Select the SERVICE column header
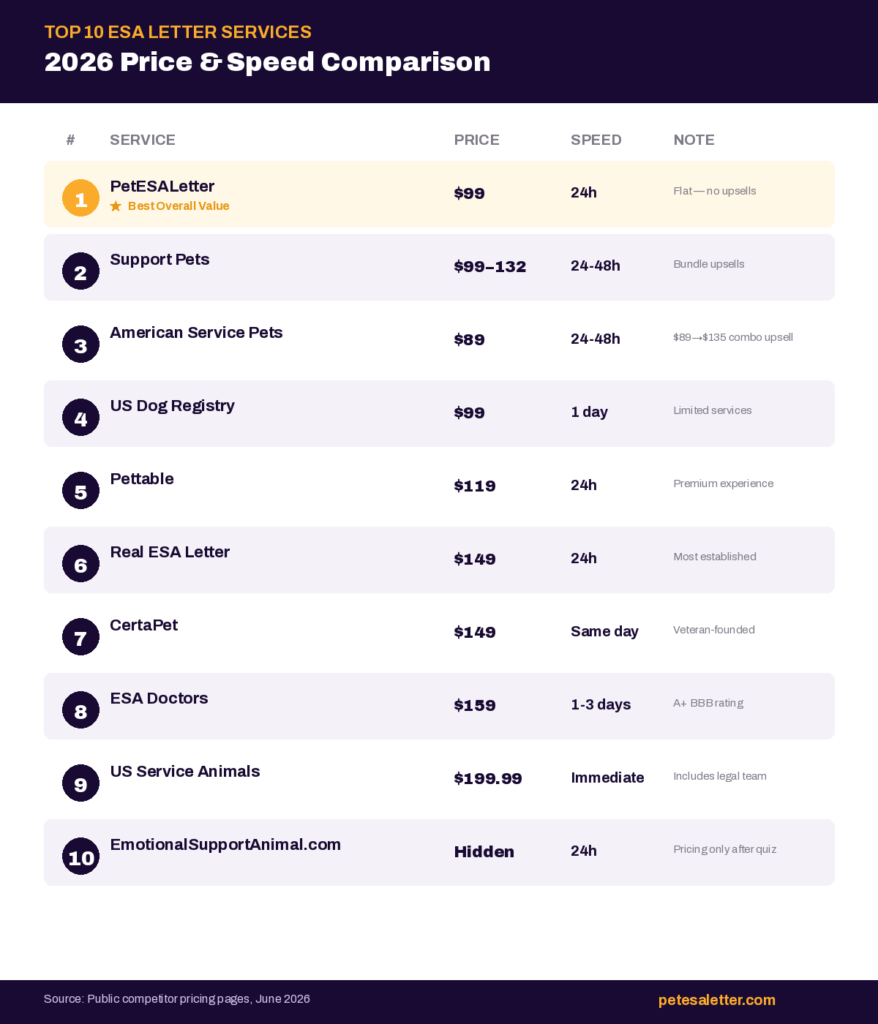The width and height of the screenshot is (878, 1024). (142, 140)
